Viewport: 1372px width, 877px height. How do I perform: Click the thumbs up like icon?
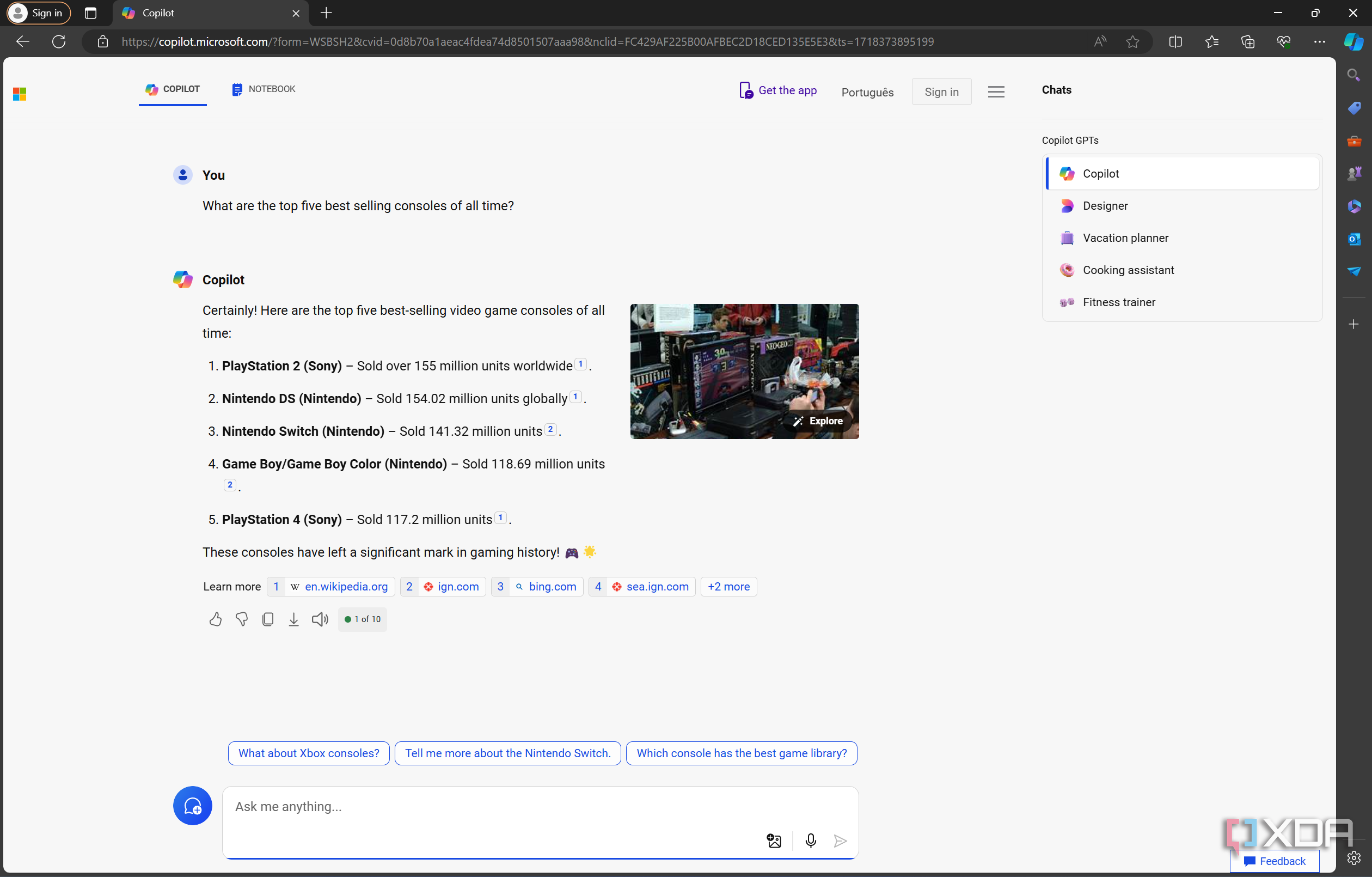[x=216, y=619]
